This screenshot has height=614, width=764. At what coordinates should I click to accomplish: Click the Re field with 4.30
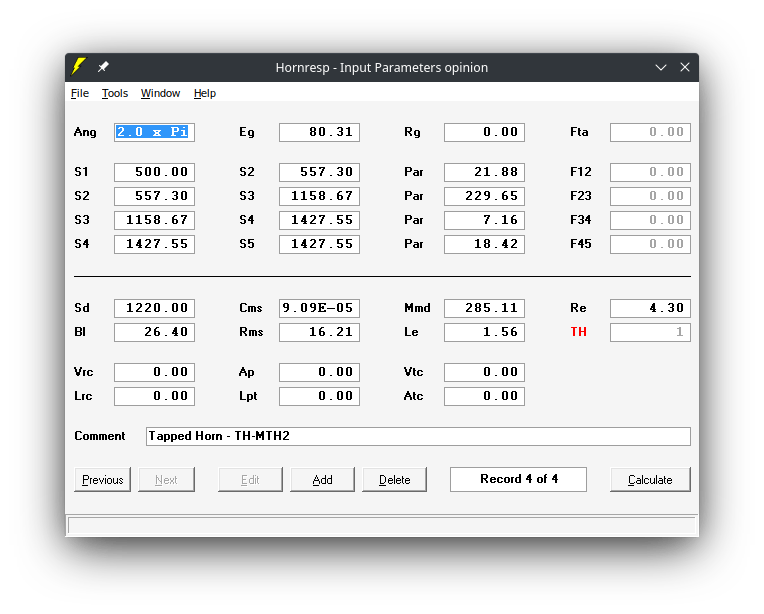pos(650,308)
